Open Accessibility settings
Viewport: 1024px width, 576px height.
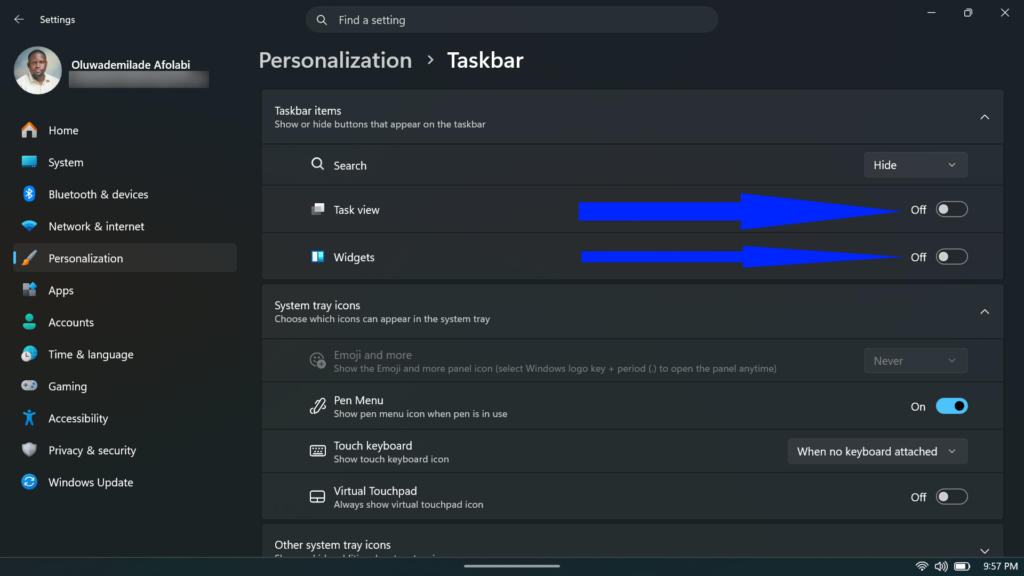tap(125, 418)
